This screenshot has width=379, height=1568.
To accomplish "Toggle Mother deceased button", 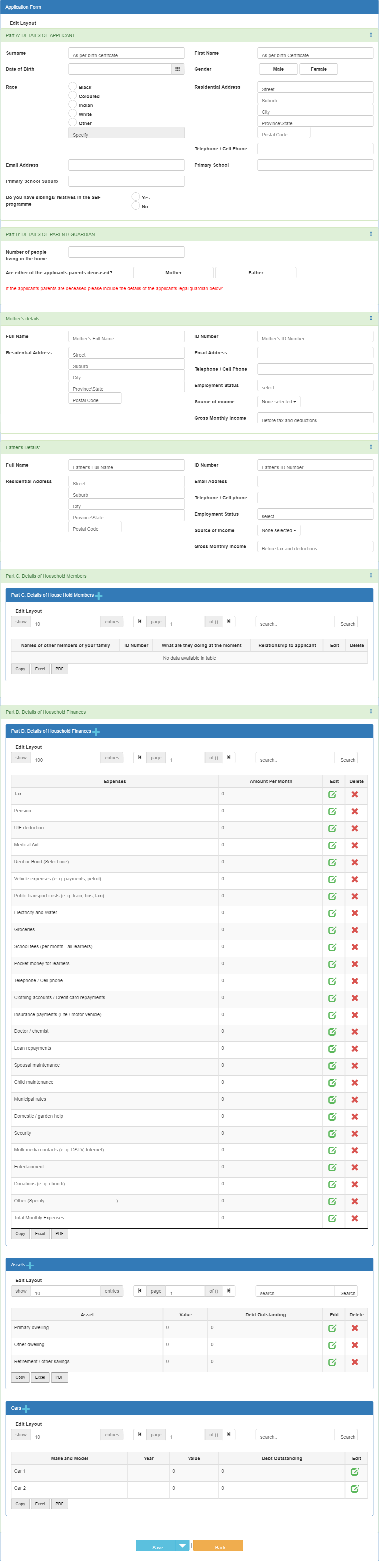I will tap(174, 273).
